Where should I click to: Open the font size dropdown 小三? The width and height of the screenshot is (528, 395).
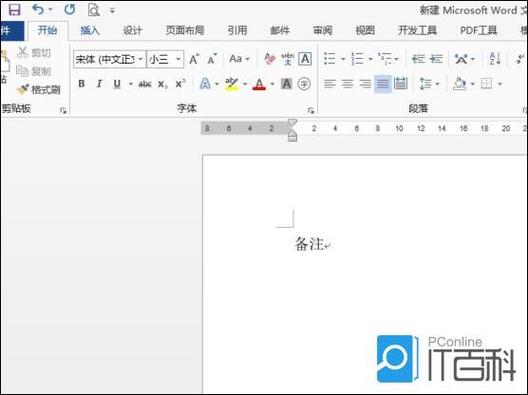(165, 60)
